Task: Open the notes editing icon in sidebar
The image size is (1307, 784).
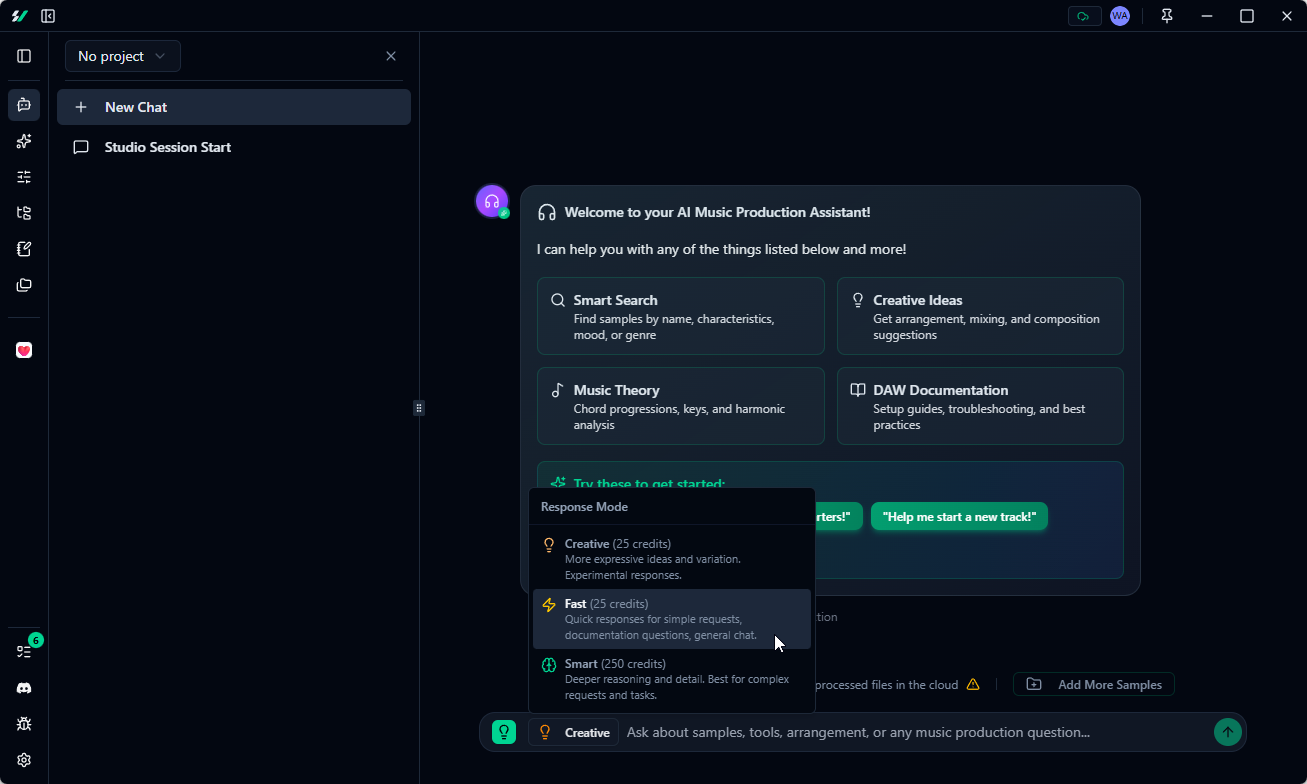Action: click(23, 249)
